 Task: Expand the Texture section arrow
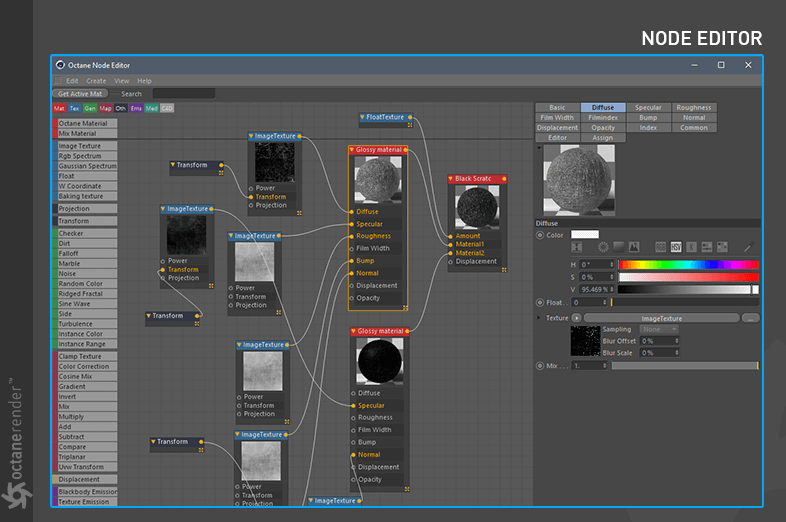538,318
